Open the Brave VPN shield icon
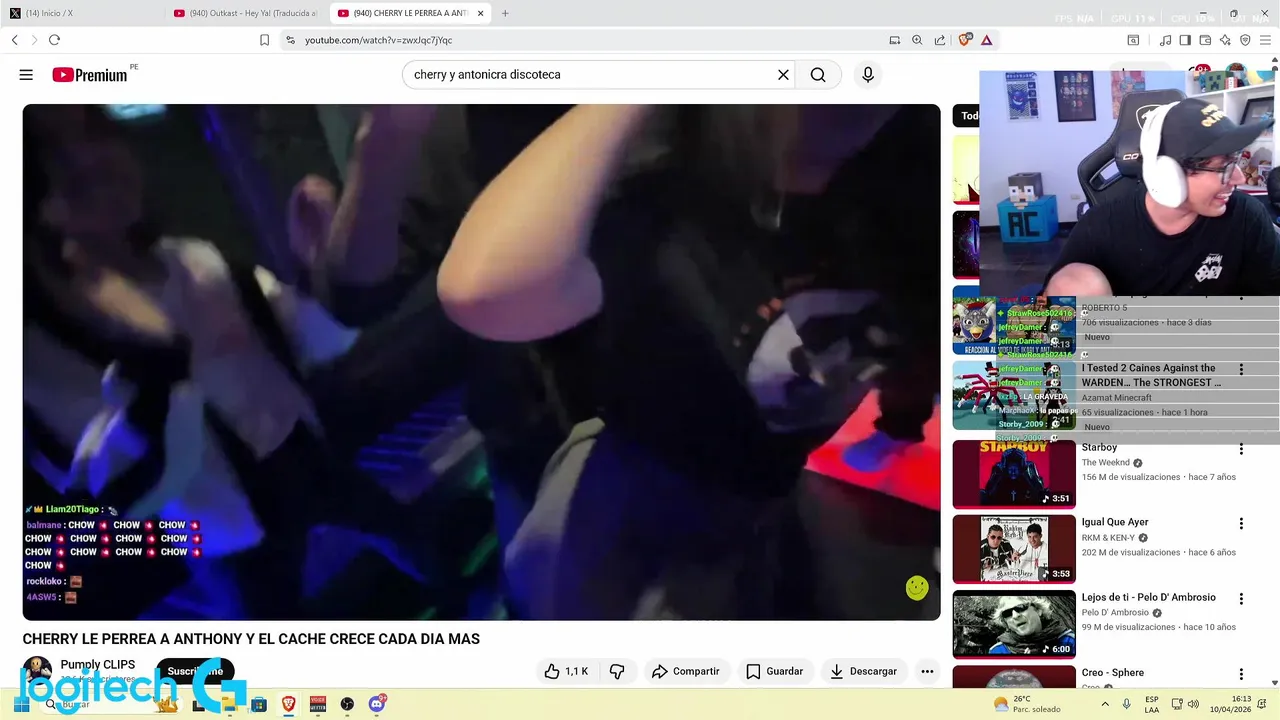This screenshot has height=720, width=1280. (x=1245, y=40)
